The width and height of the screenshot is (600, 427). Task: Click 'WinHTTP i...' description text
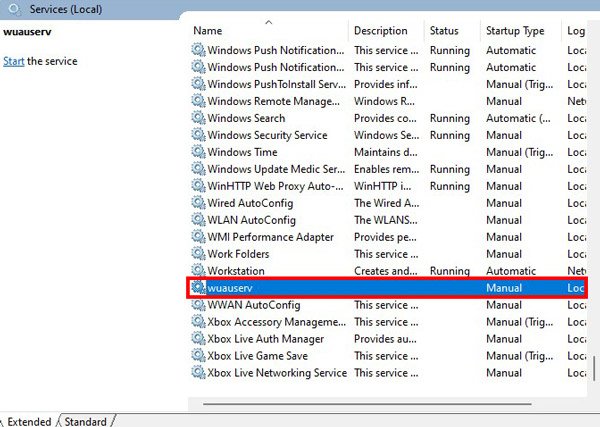(x=383, y=186)
